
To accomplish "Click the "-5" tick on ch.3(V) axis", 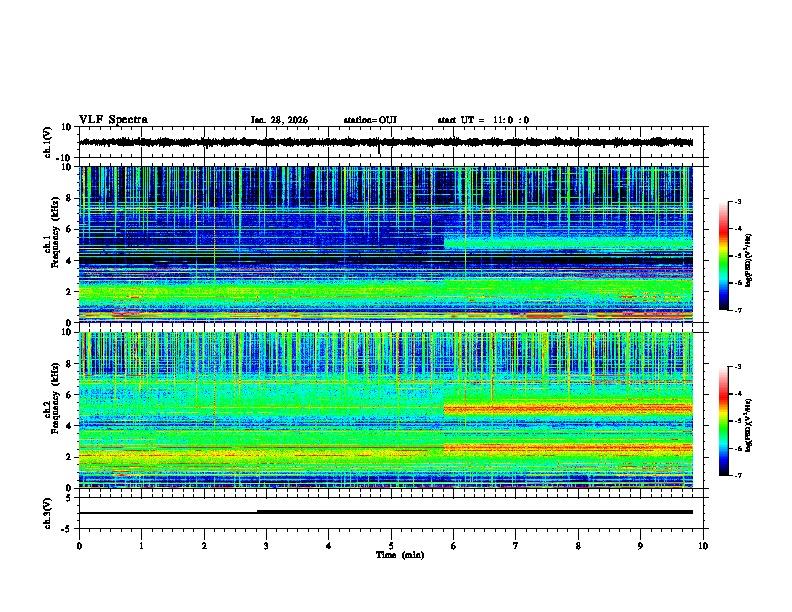I will point(67,529).
